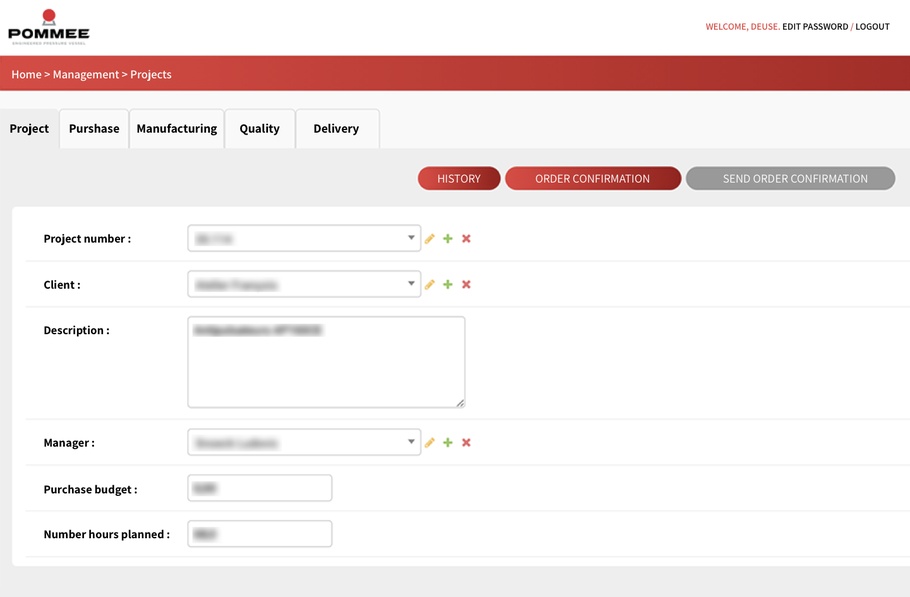This screenshot has height=597, width=910.
Task: Click the green plus icon beside Project number
Action: coord(448,239)
